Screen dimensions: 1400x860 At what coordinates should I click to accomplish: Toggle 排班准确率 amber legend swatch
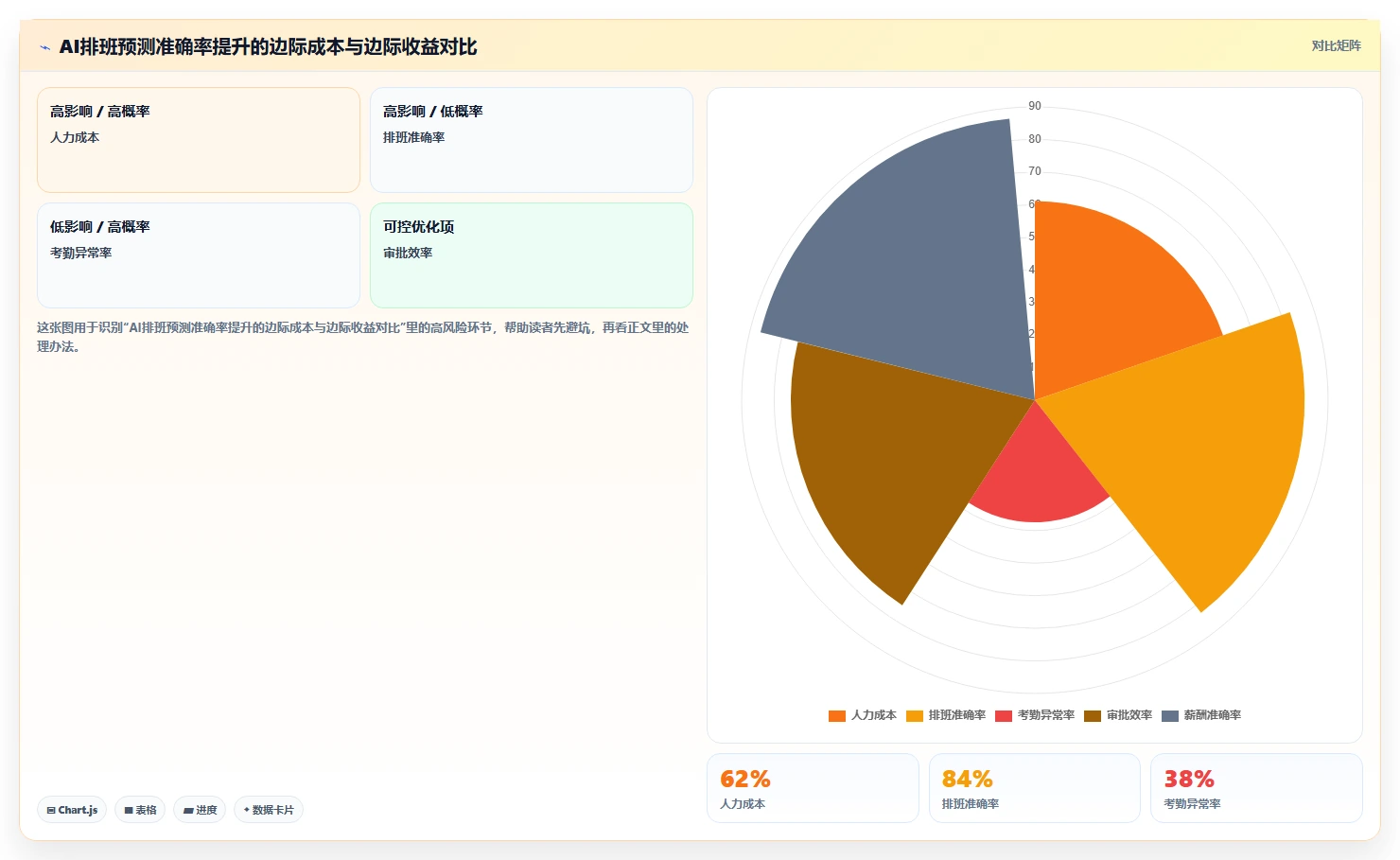point(914,716)
